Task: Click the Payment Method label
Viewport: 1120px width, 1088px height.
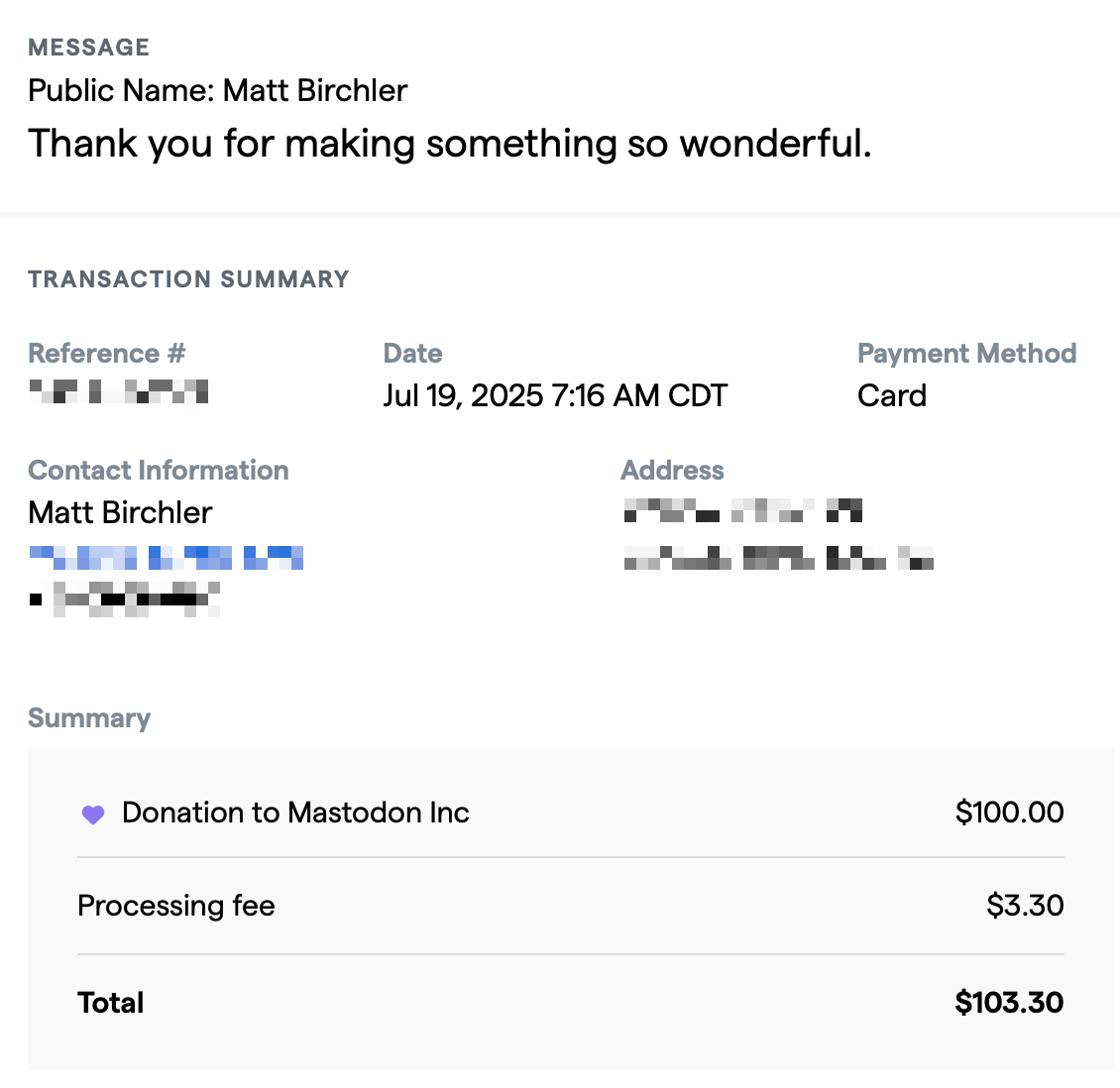Action: click(966, 354)
